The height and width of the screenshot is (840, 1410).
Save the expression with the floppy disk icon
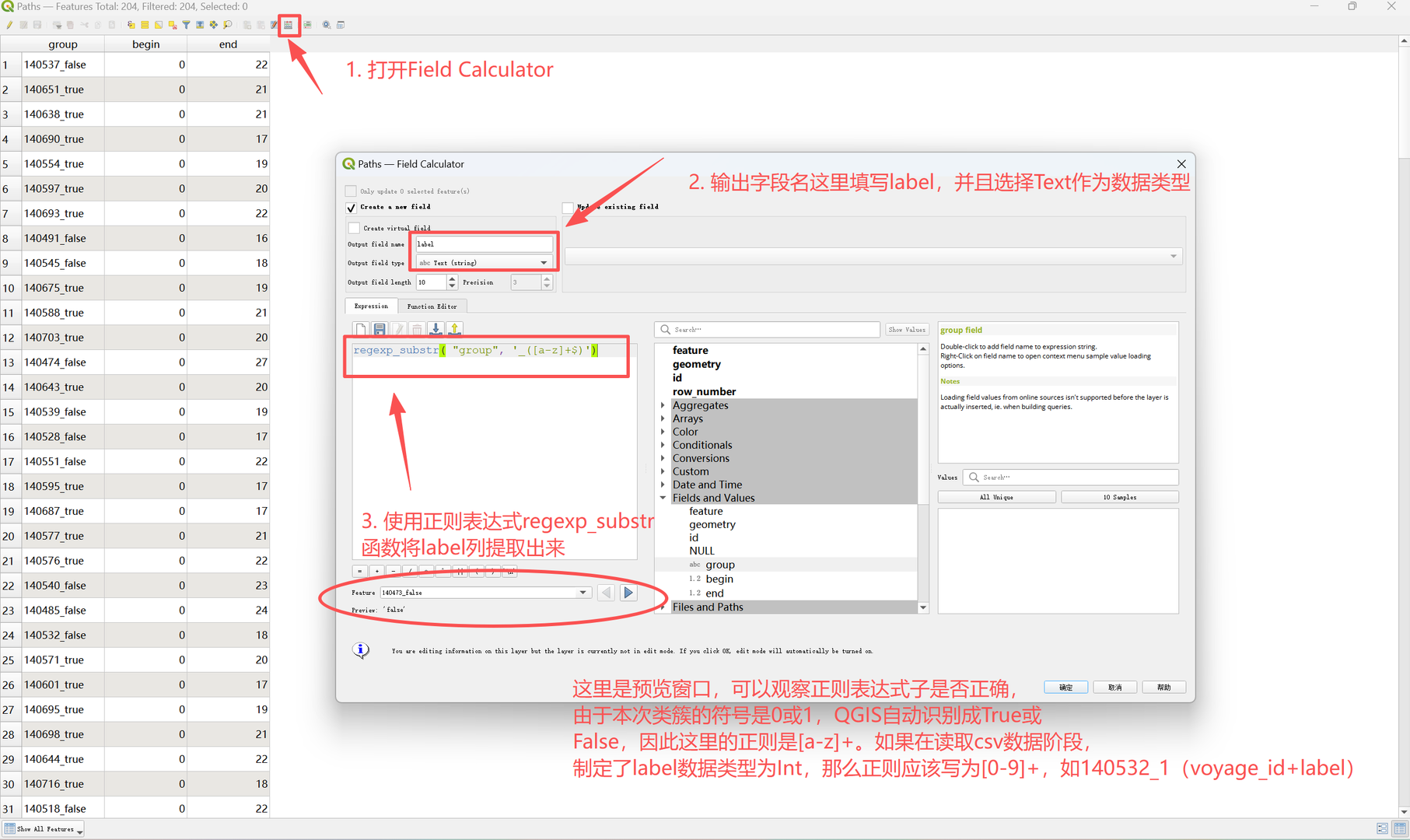[380, 329]
